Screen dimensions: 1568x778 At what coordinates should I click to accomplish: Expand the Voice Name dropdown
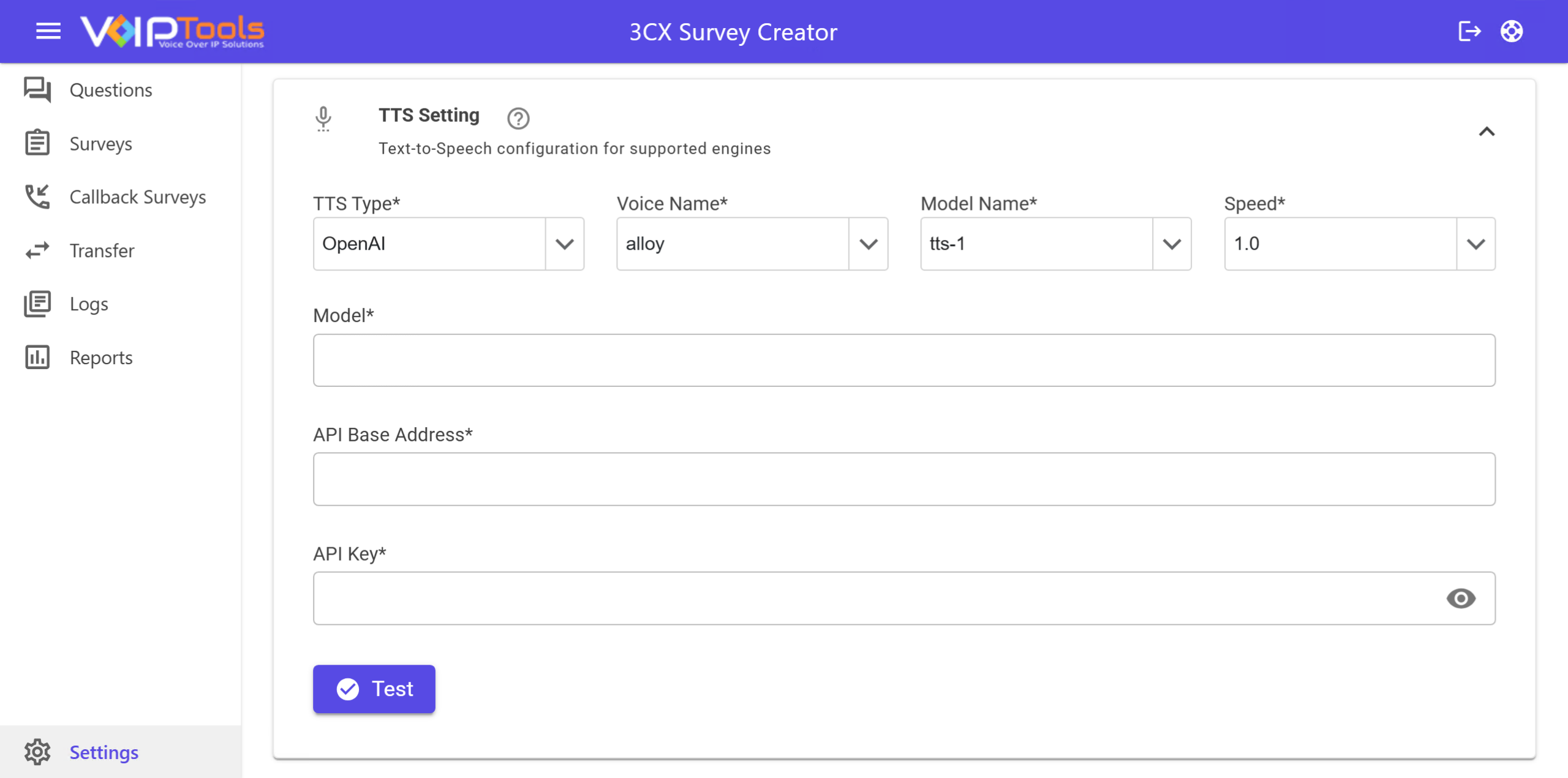[x=752, y=244]
